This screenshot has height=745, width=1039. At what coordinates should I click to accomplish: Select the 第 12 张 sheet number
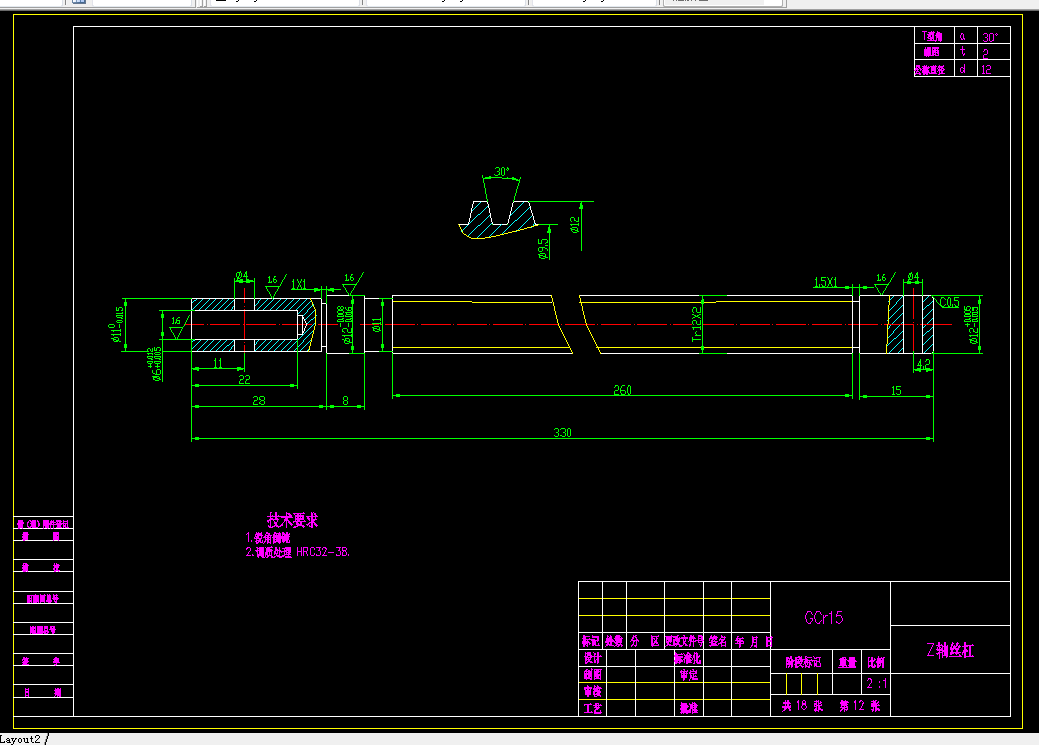point(860,706)
